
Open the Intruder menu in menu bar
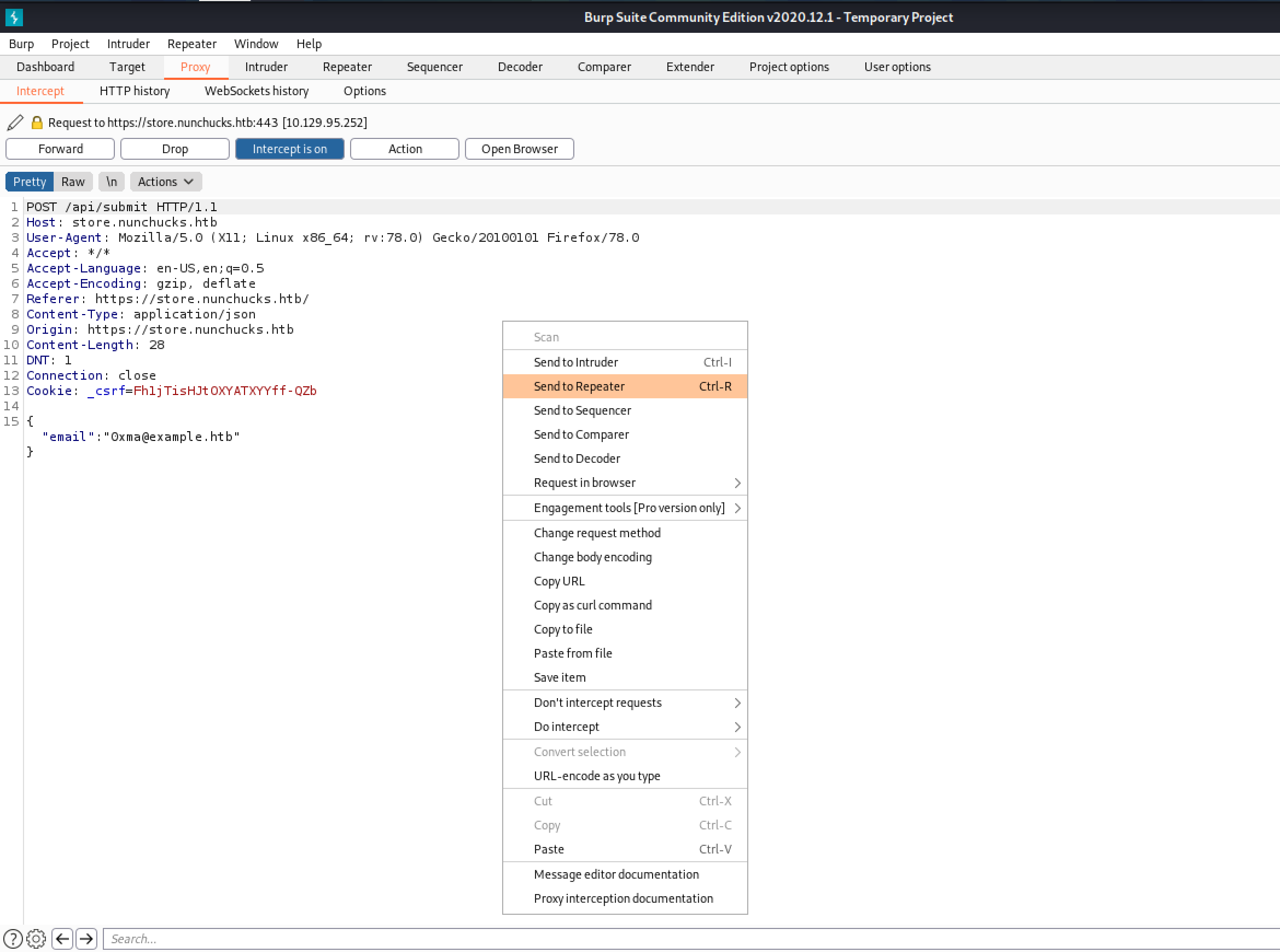pyautogui.click(x=129, y=44)
